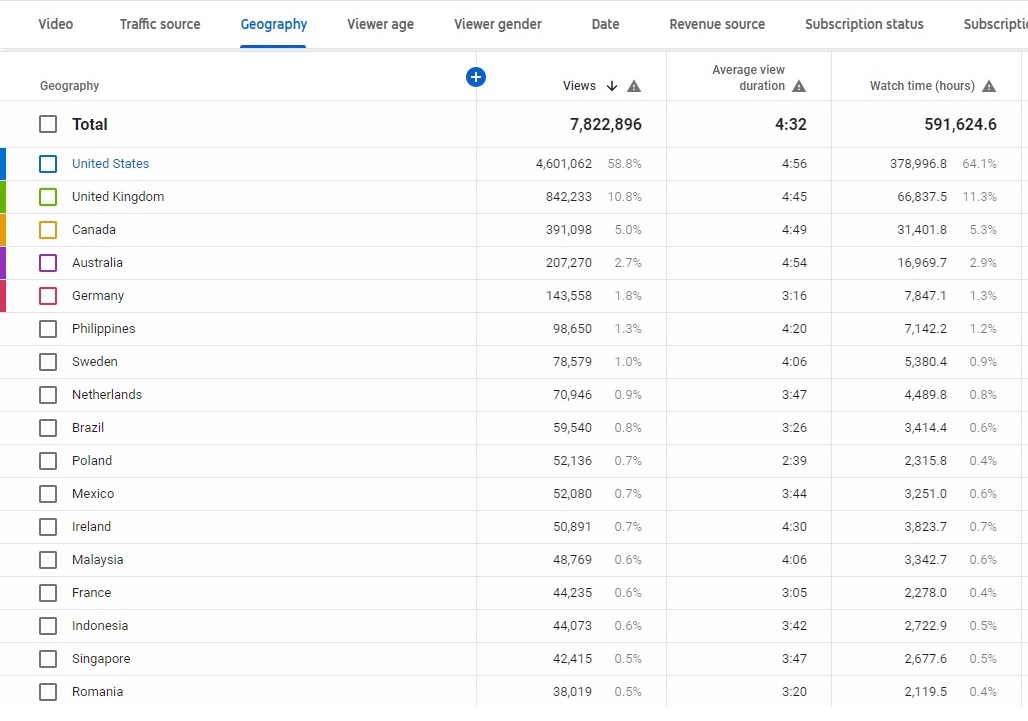Tick the Total row checkbox
The width and height of the screenshot is (1028, 721).
coord(48,124)
